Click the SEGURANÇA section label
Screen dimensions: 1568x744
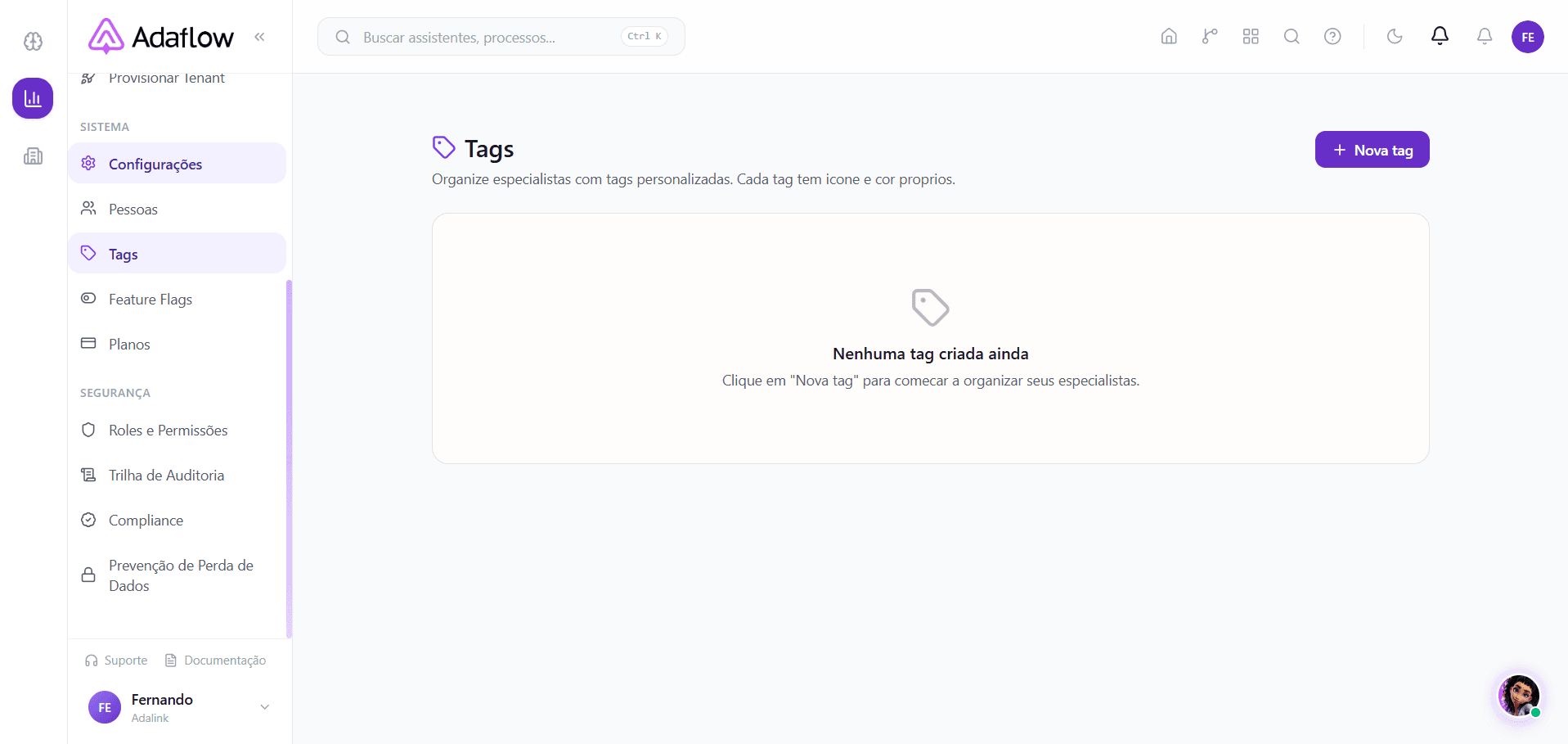tap(115, 393)
